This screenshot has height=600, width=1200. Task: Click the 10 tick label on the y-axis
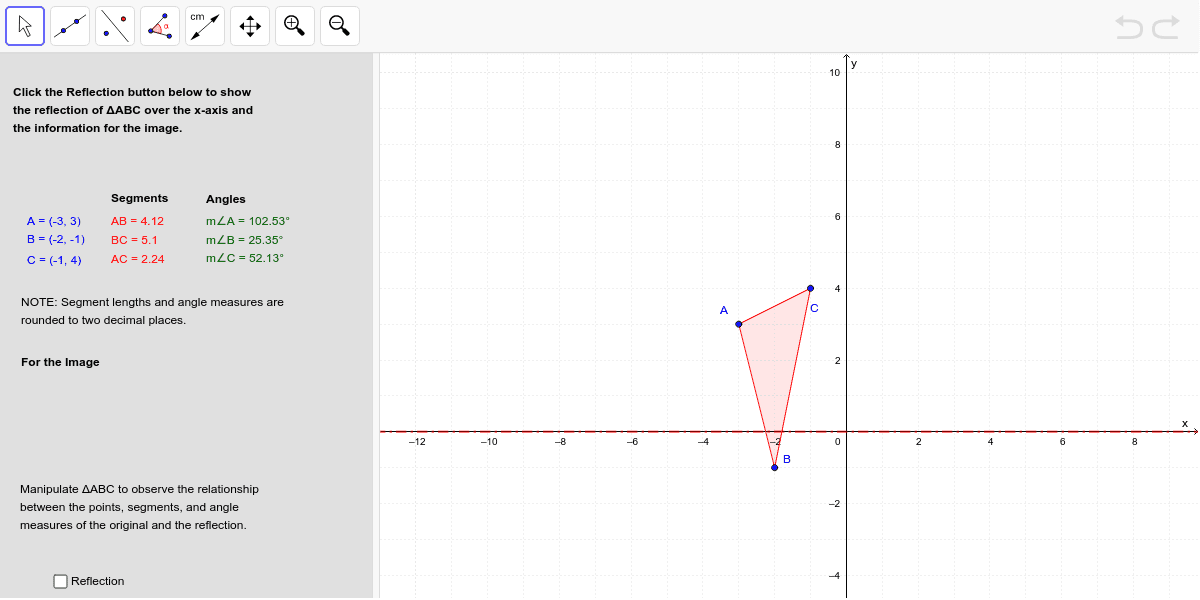(834, 73)
